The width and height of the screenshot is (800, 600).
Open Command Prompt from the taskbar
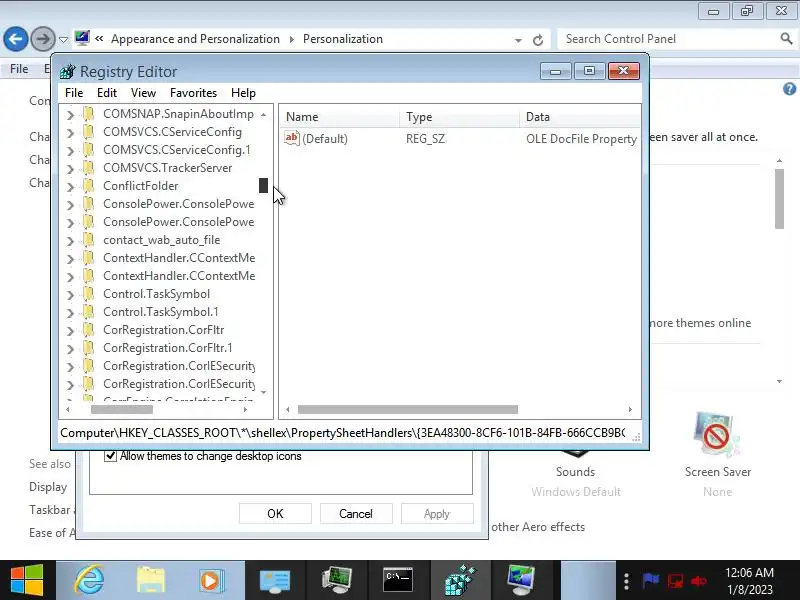[x=398, y=580]
